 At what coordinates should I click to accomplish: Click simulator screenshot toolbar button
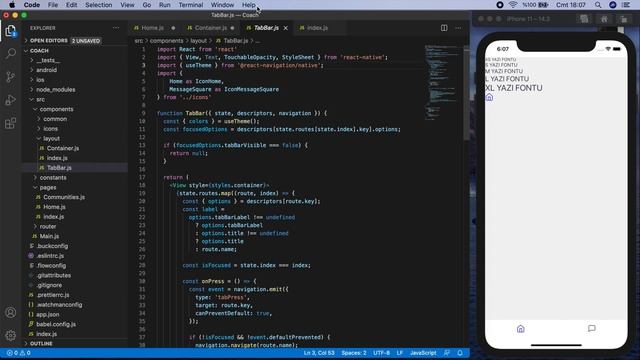pyautogui.click(x=584, y=19)
